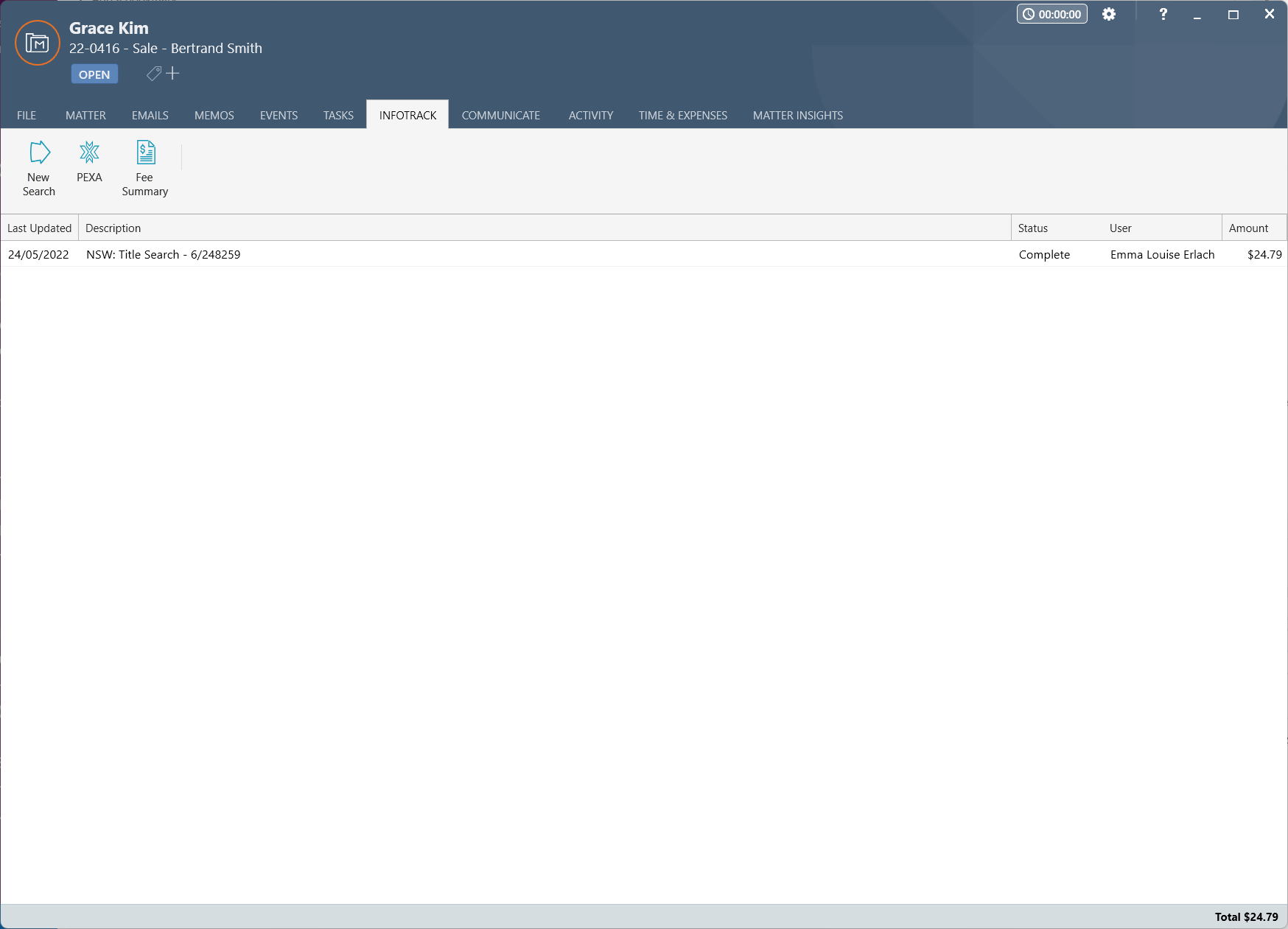Open help with the question mark

(1163, 13)
